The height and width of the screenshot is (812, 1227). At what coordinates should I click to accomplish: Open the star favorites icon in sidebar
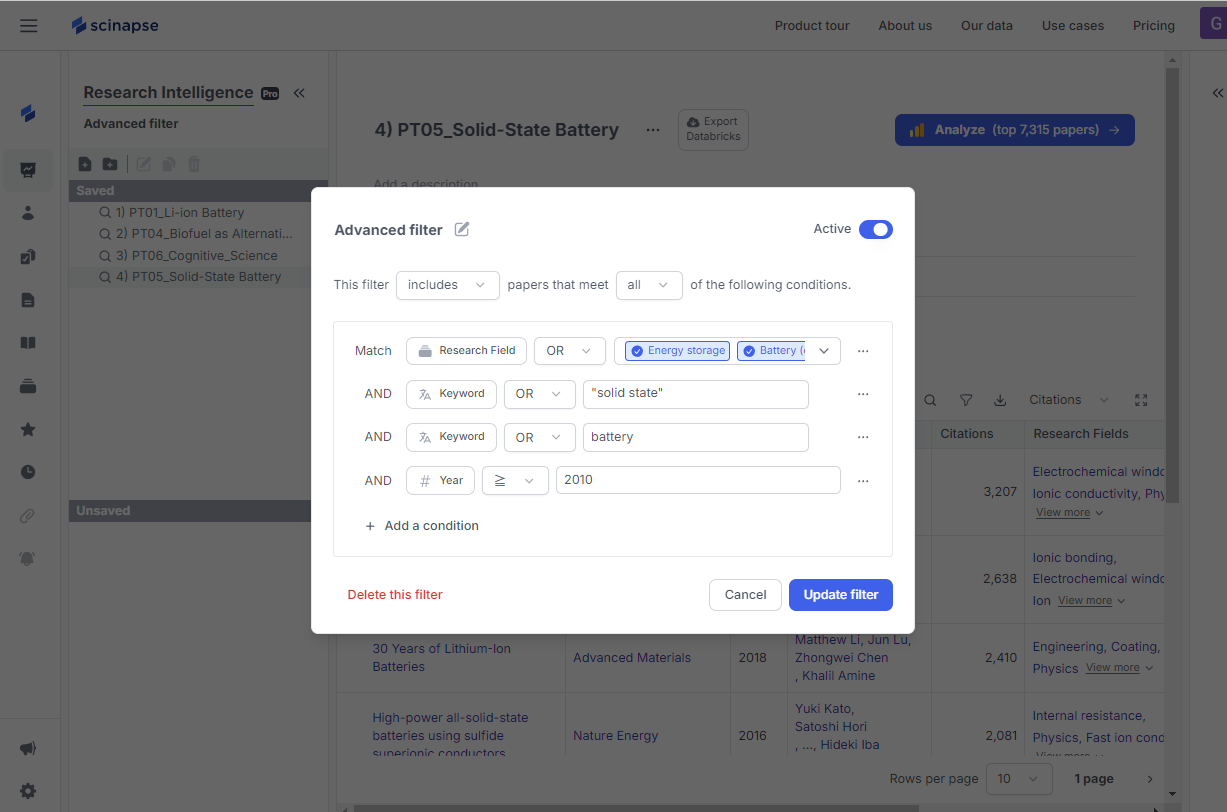pyautogui.click(x=28, y=429)
